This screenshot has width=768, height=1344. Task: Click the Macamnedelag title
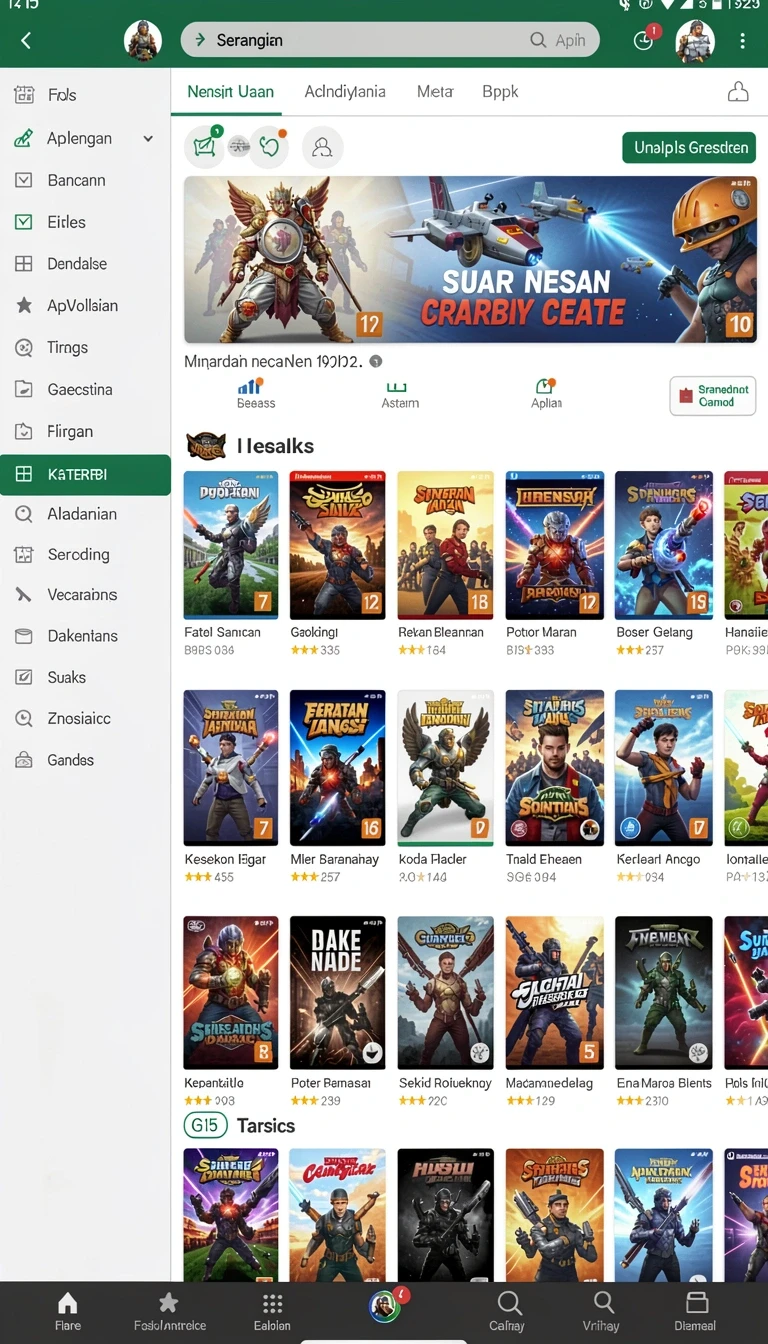tap(549, 1083)
